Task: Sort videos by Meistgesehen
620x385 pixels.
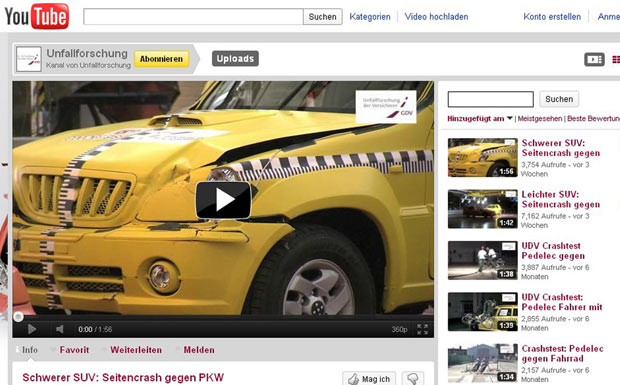Action: pos(540,119)
